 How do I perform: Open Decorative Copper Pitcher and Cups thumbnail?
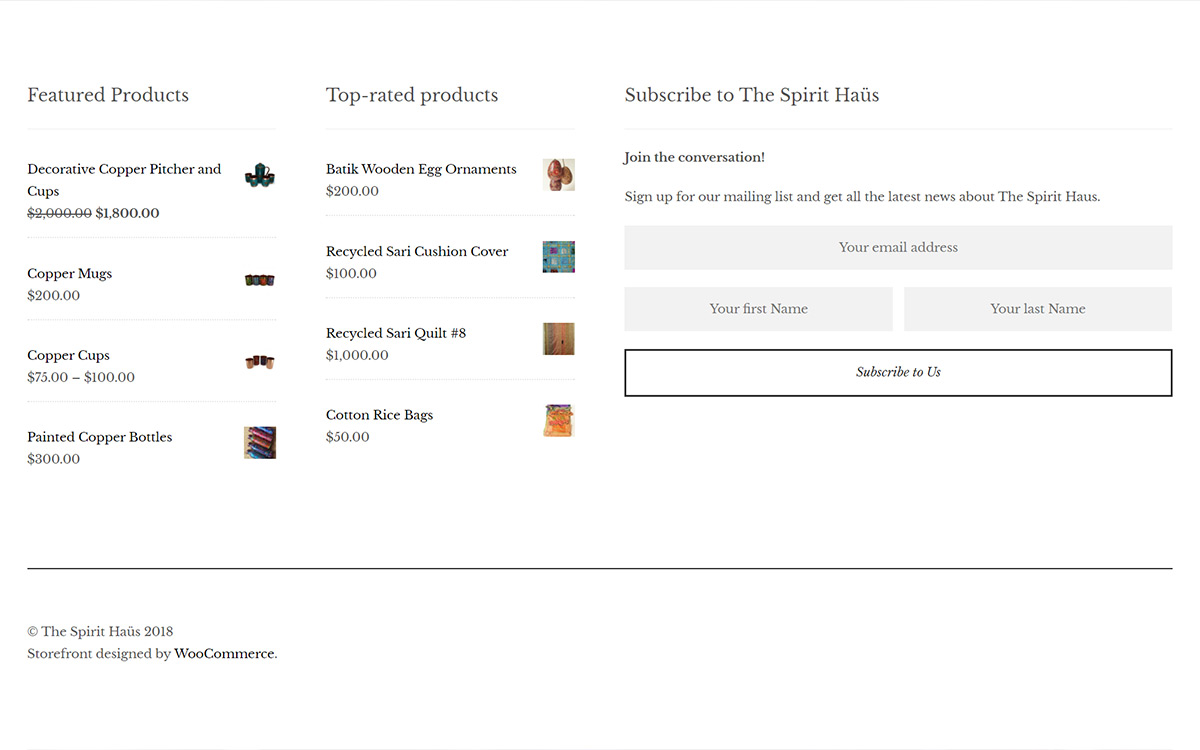coord(260,175)
